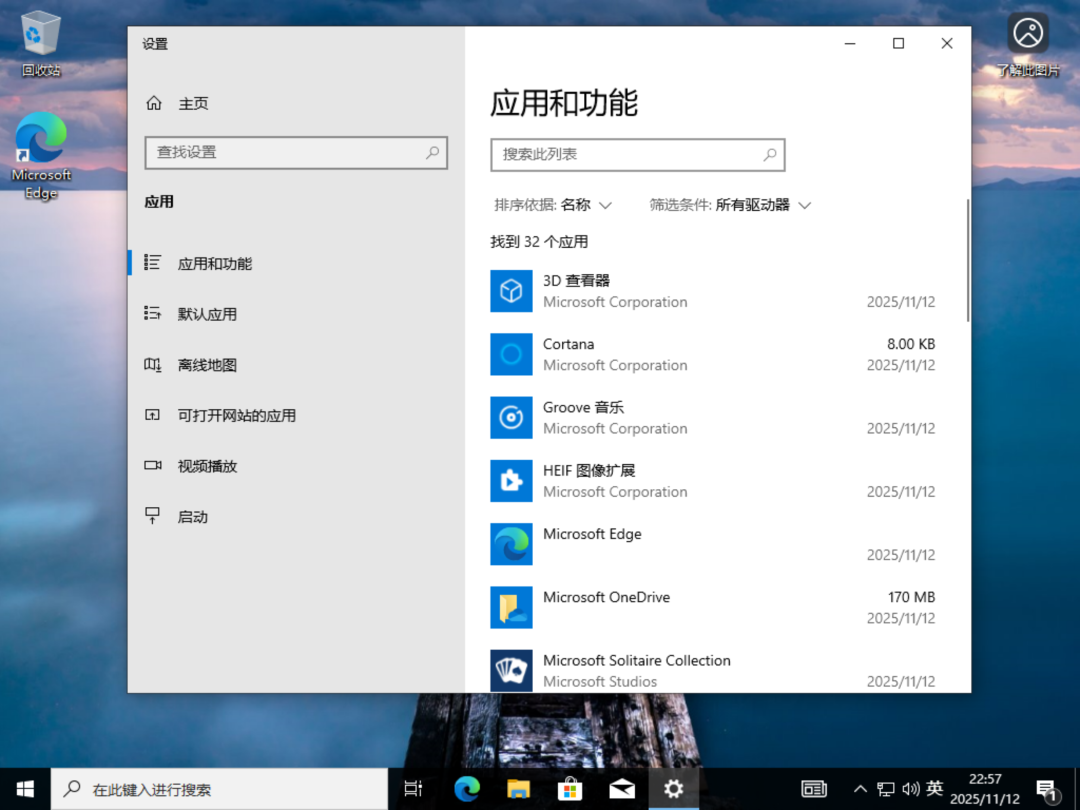Screen dimensions: 1080x810
Task: Click the apps list vertical scrollbar
Action: click(968, 260)
